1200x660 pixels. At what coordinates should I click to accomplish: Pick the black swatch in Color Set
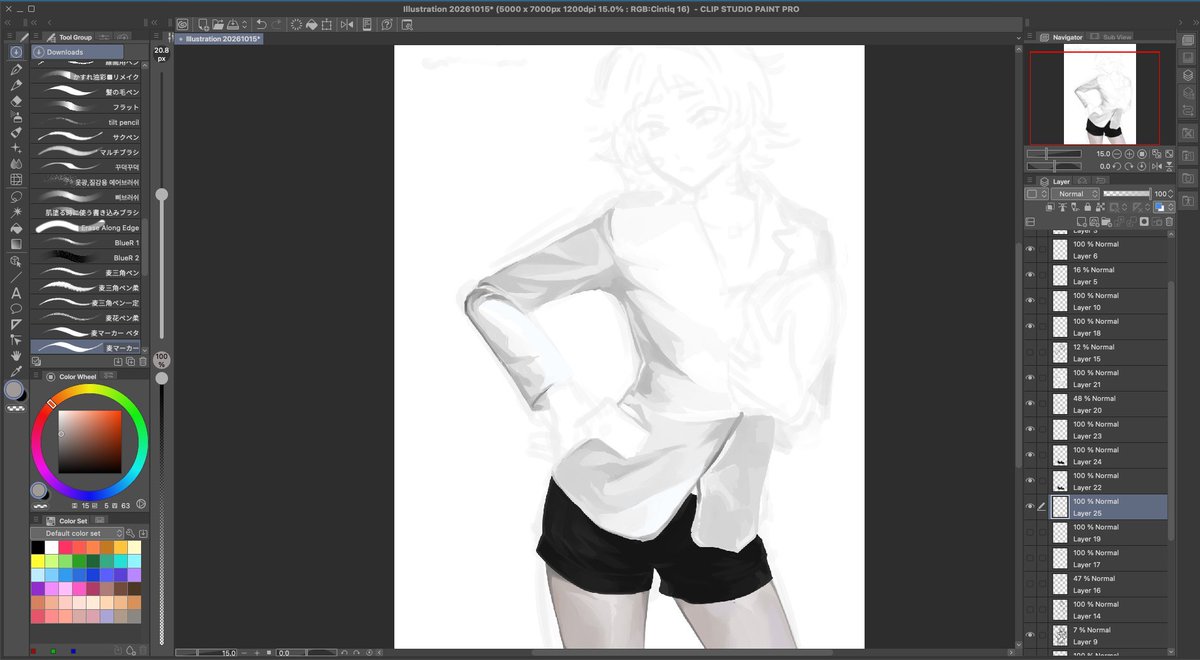tap(38, 547)
